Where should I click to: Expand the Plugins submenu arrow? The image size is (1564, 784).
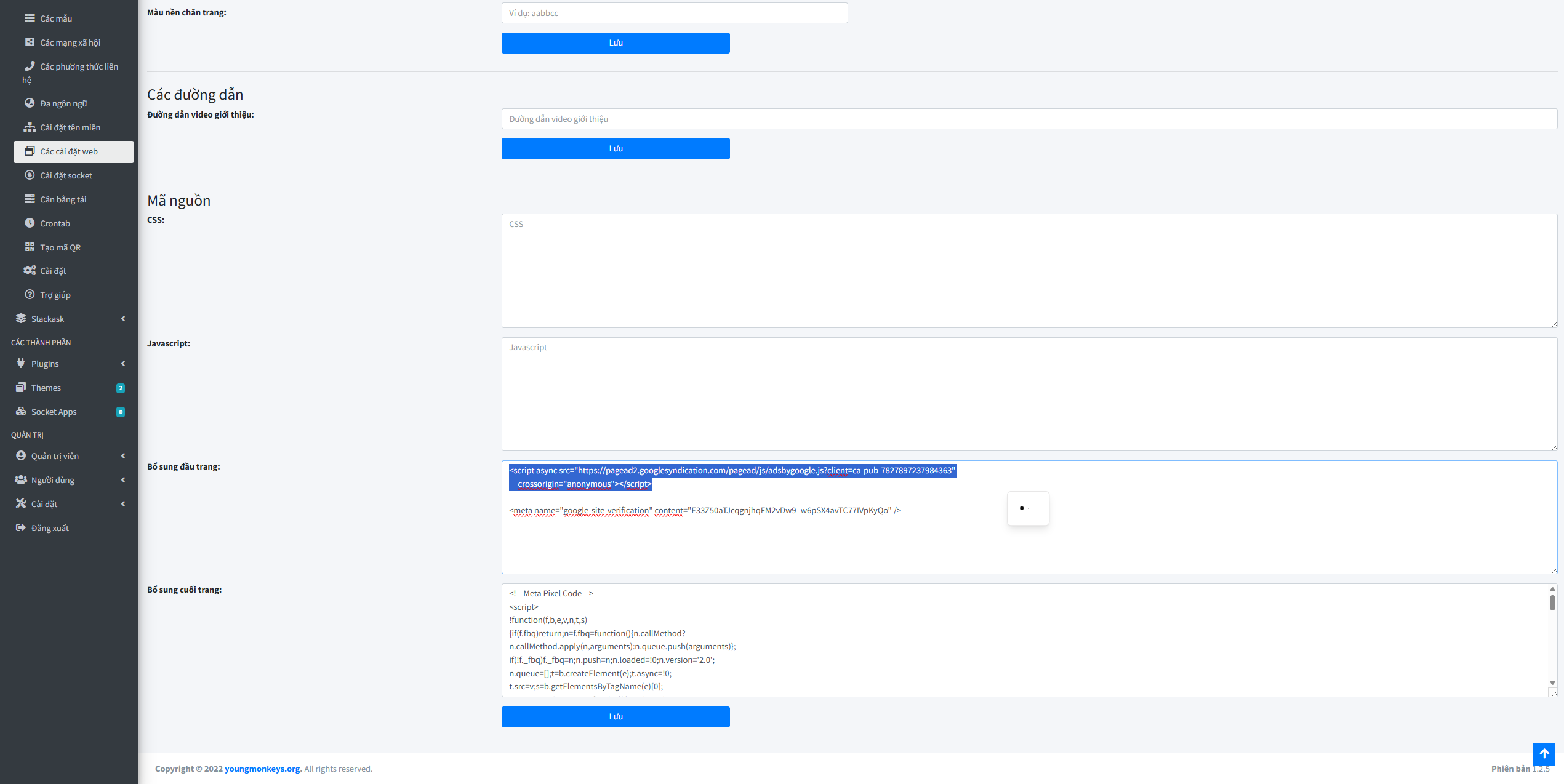pyautogui.click(x=123, y=364)
